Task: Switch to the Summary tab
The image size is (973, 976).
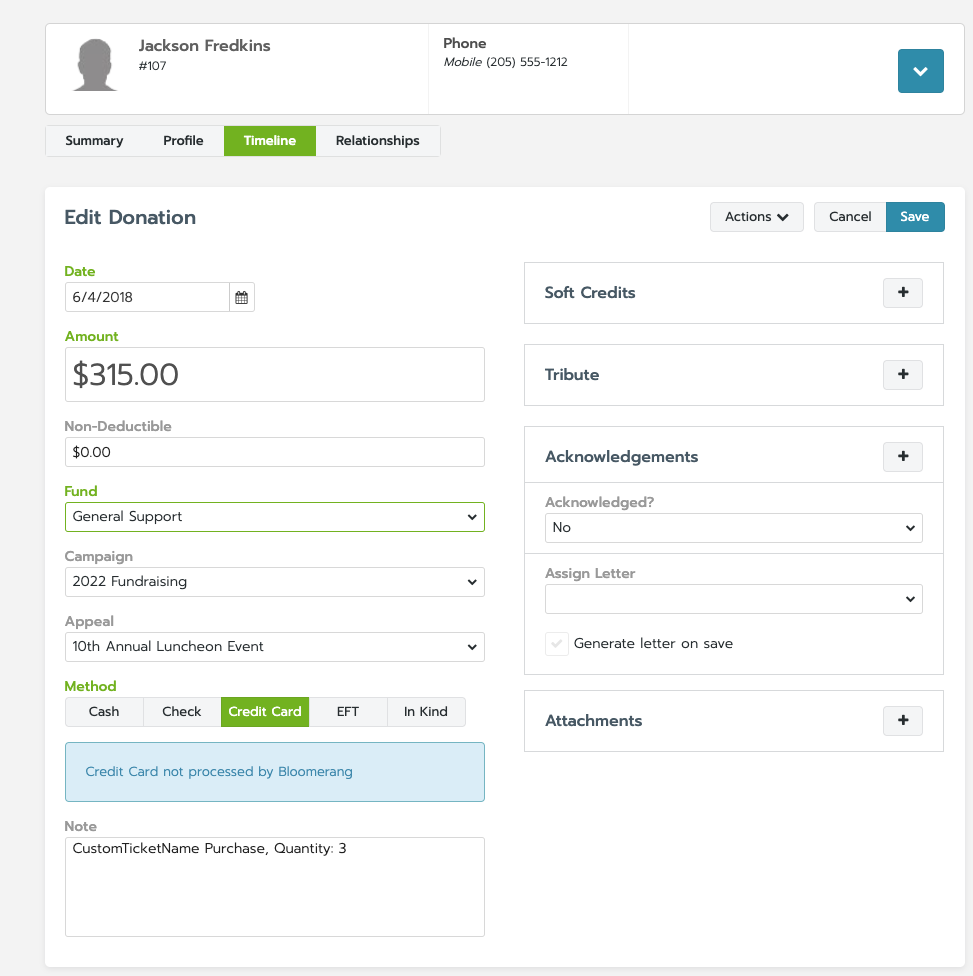Action: pyautogui.click(x=94, y=141)
